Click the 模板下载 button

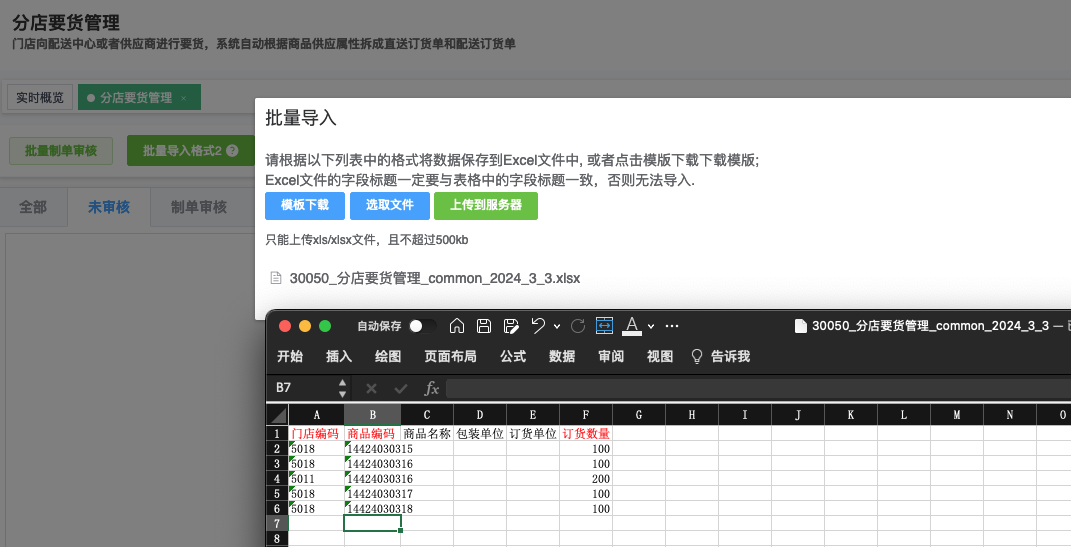click(305, 206)
